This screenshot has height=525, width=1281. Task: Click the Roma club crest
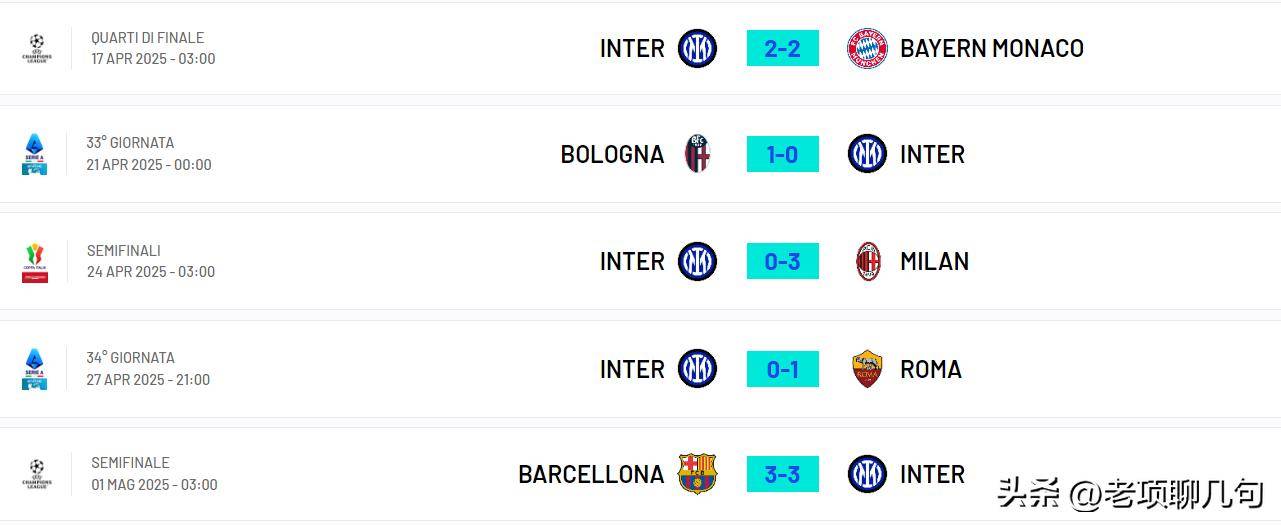coord(867,369)
